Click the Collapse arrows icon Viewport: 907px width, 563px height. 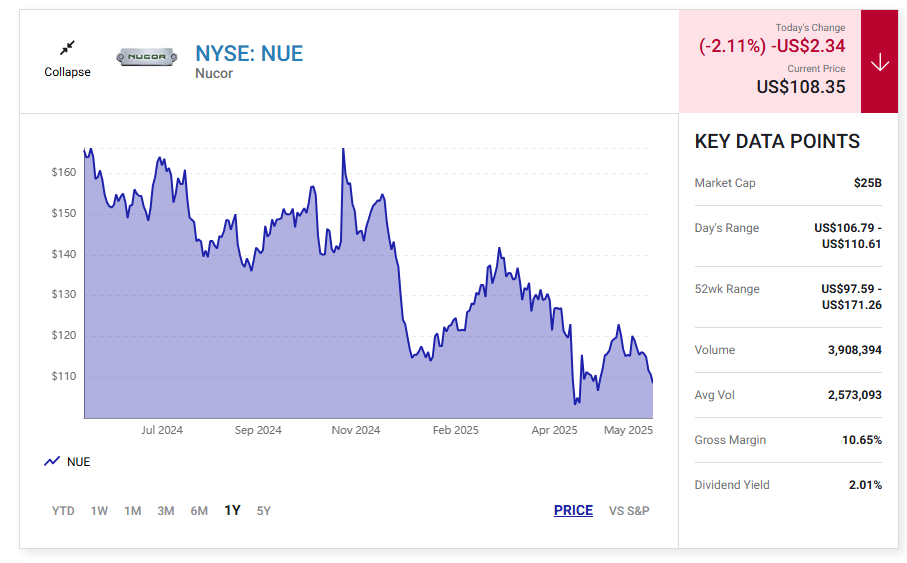[68, 47]
